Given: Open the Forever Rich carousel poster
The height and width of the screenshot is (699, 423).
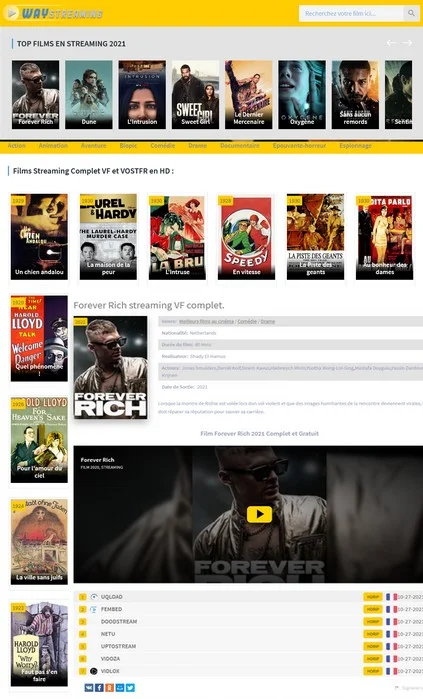Looking at the screenshot, I should pyautogui.click(x=36, y=95).
